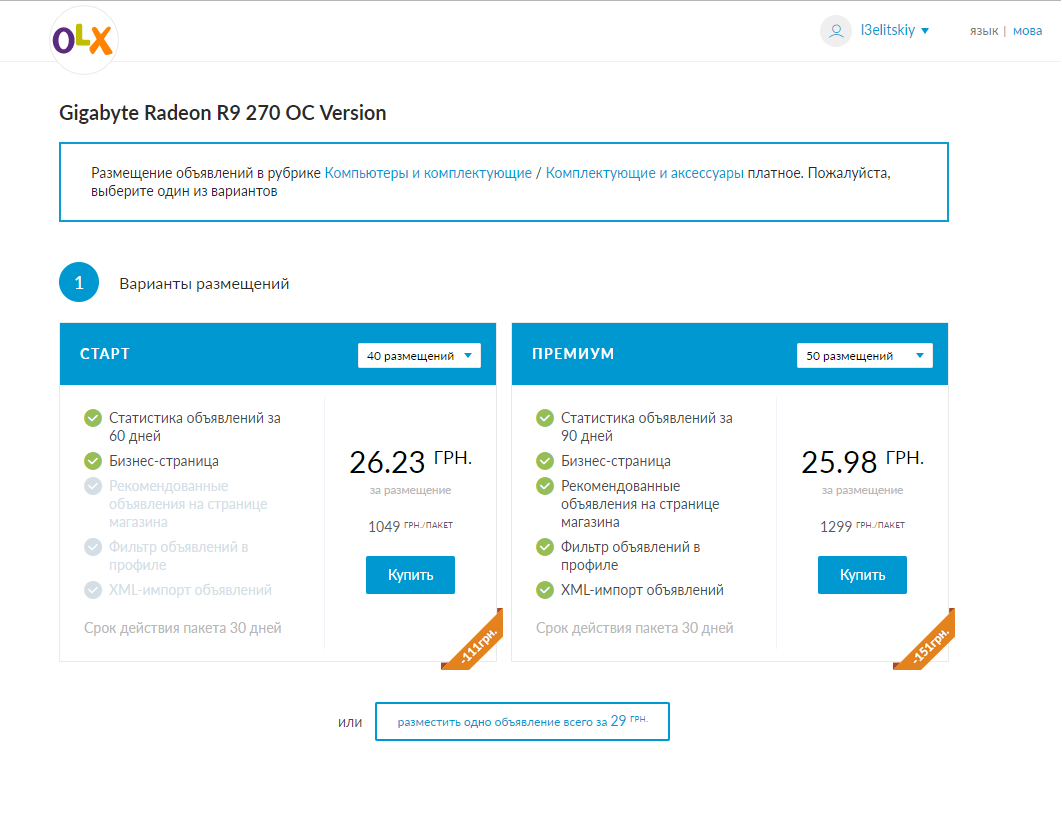Open the l3elitskiy account dropdown
The height and width of the screenshot is (839, 1062).
click(895, 30)
